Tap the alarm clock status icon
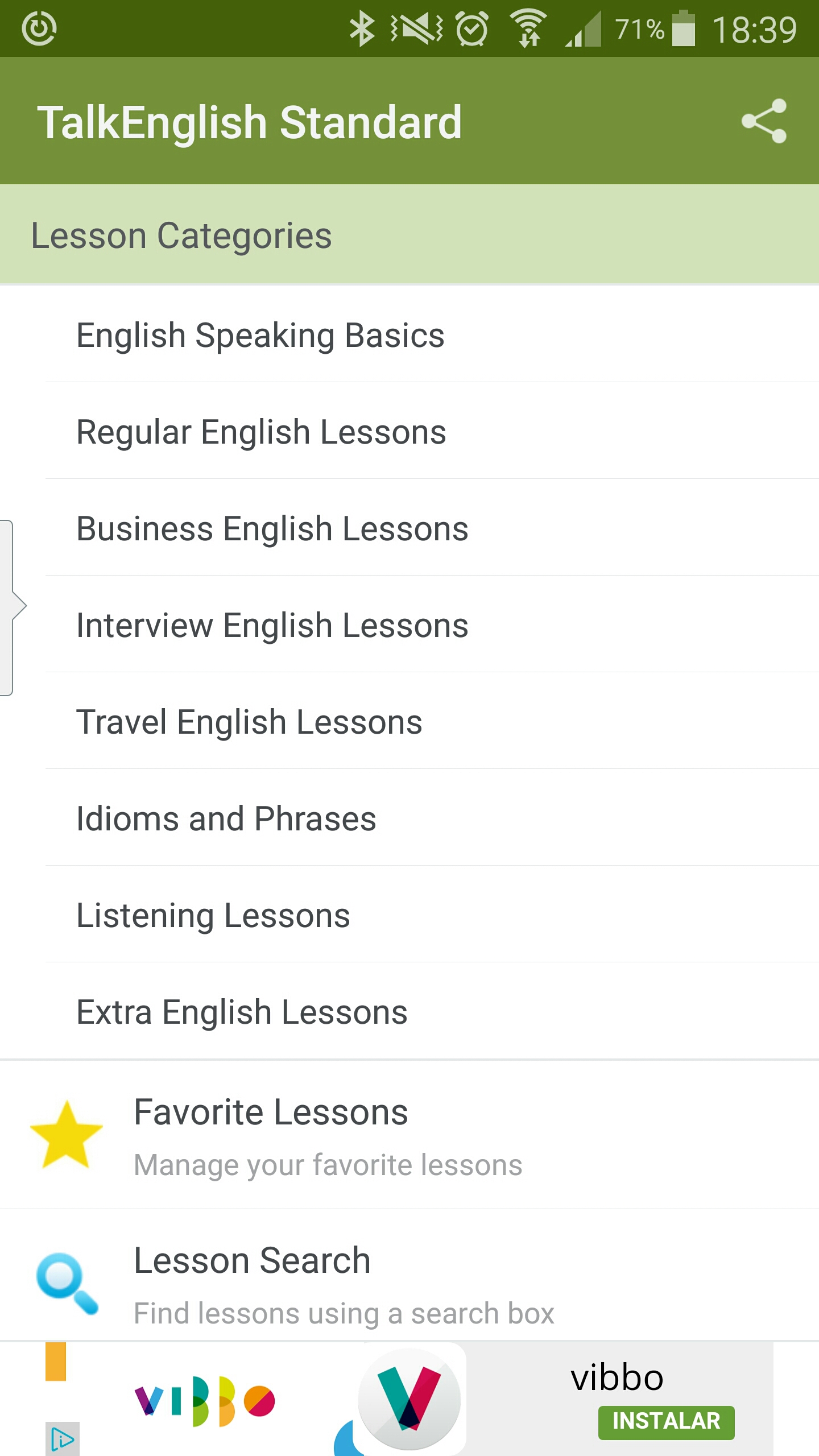 coord(472,29)
